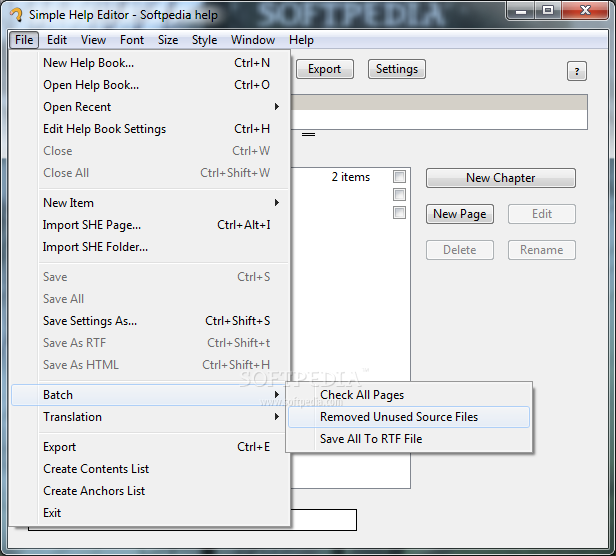Tick the bottom checkbox in the items list
This screenshot has height=556, width=616.
pyautogui.click(x=399, y=213)
